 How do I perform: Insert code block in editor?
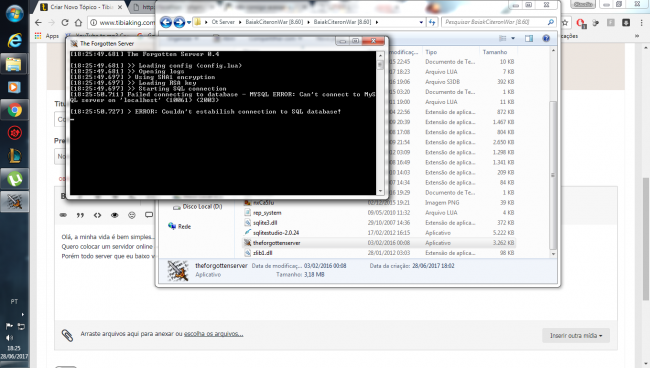(x=97, y=215)
